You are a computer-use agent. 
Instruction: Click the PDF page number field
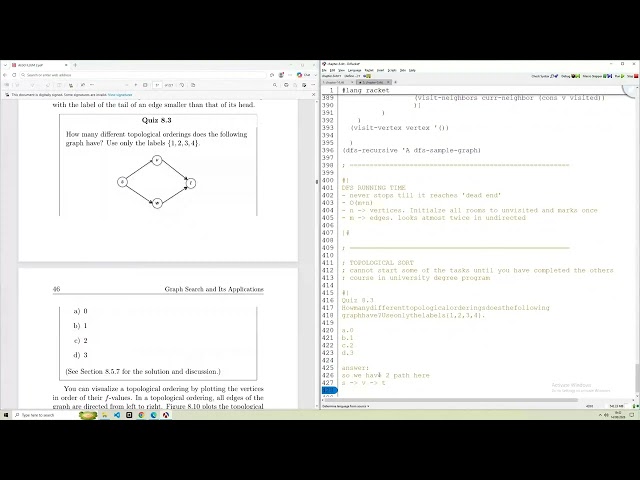pos(157,85)
